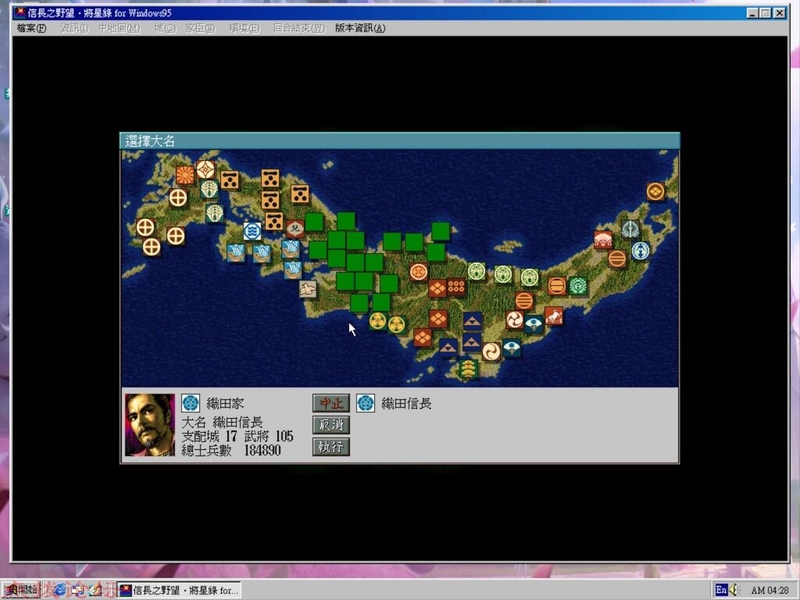Click the 中止 button
800x600 pixels.
tap(331, 403)
